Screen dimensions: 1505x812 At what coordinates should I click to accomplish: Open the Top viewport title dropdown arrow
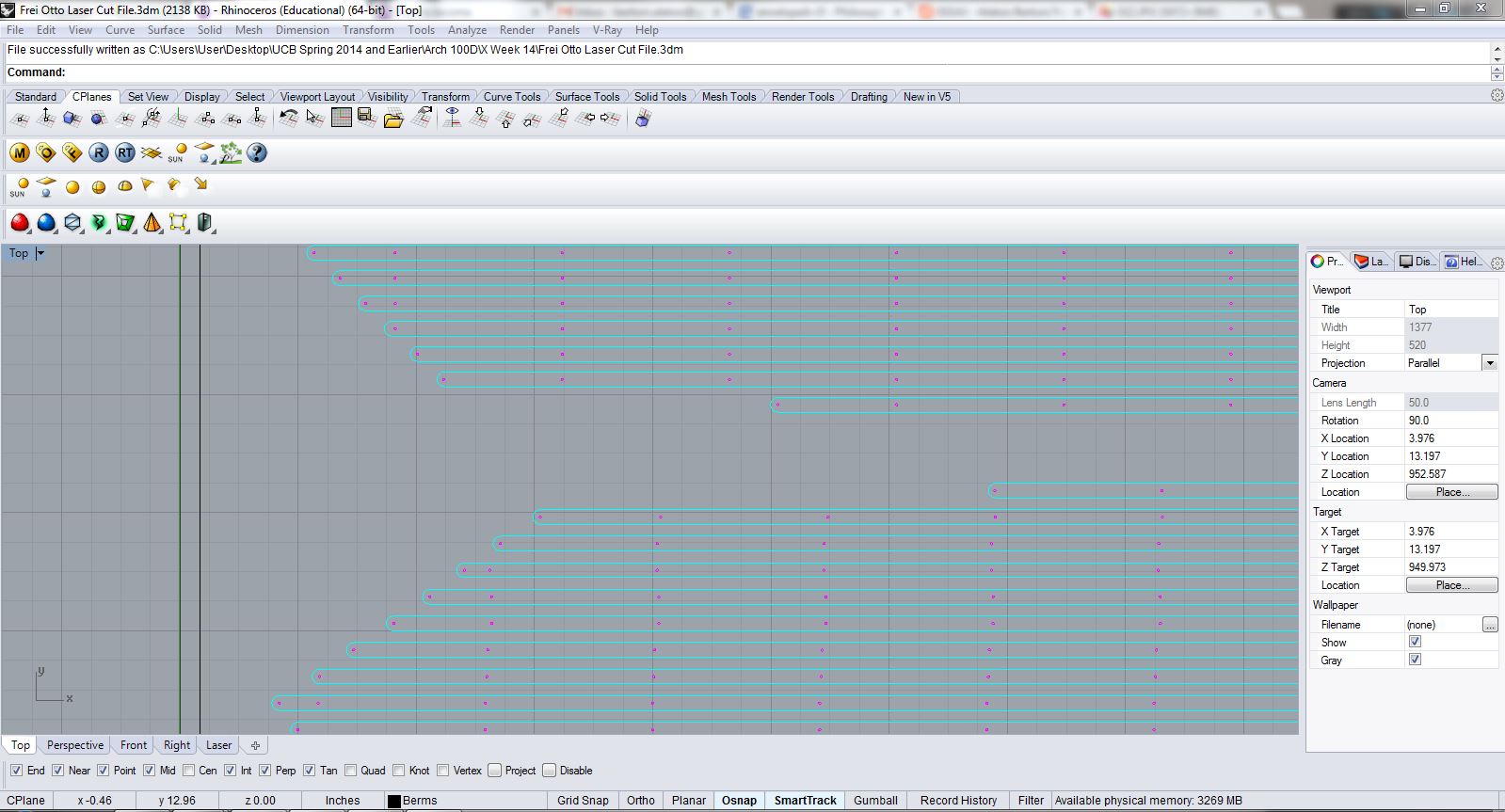(x=40, y=253)
